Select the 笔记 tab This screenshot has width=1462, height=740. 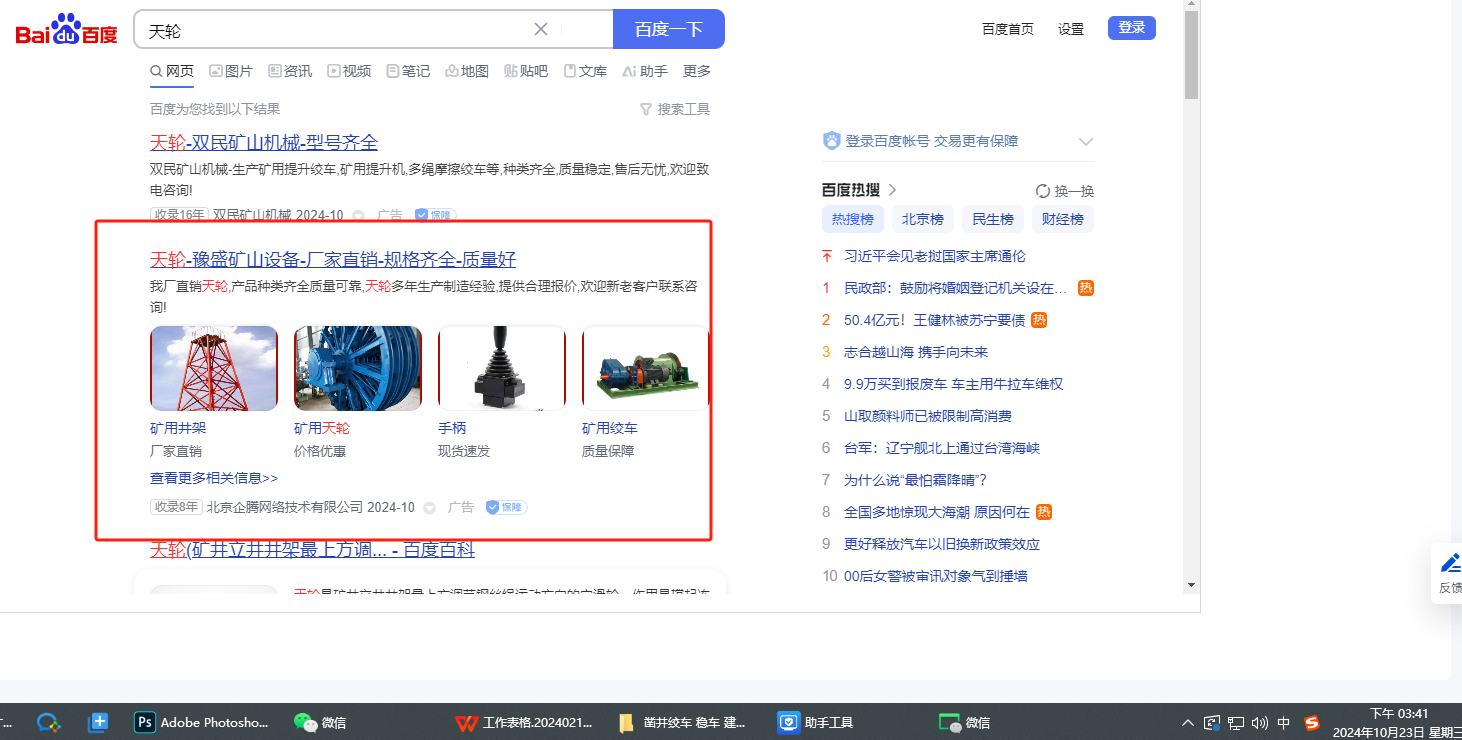click(x=408, y=71)
